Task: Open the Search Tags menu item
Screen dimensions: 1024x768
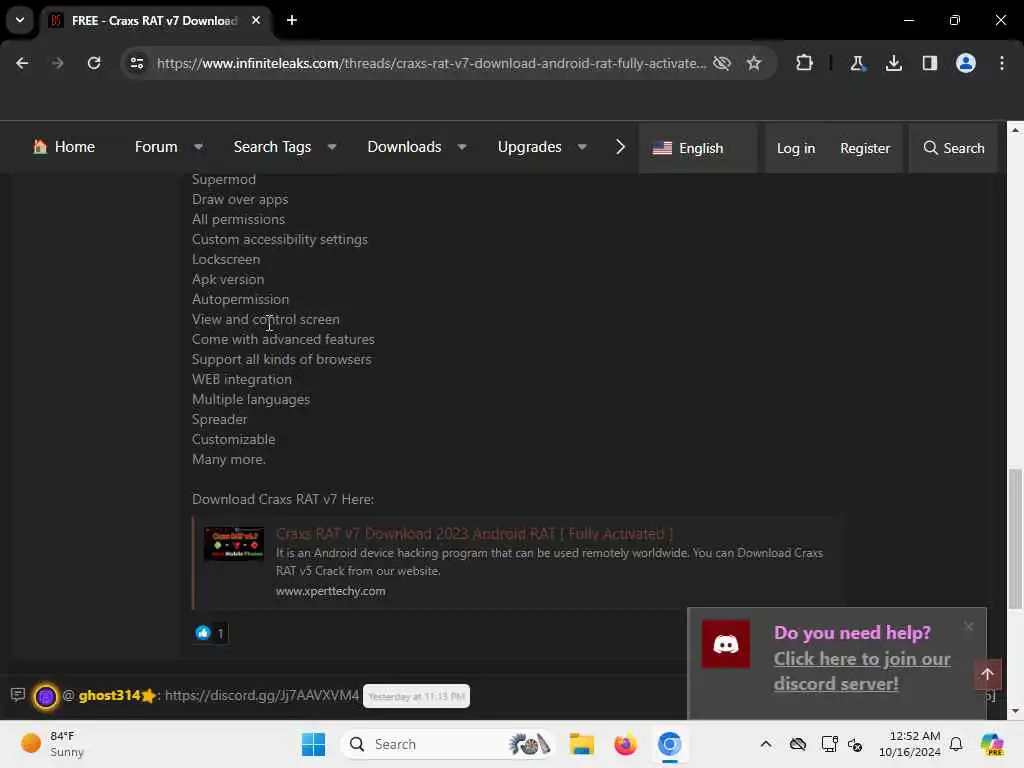Action: click(x=272, y=147)
